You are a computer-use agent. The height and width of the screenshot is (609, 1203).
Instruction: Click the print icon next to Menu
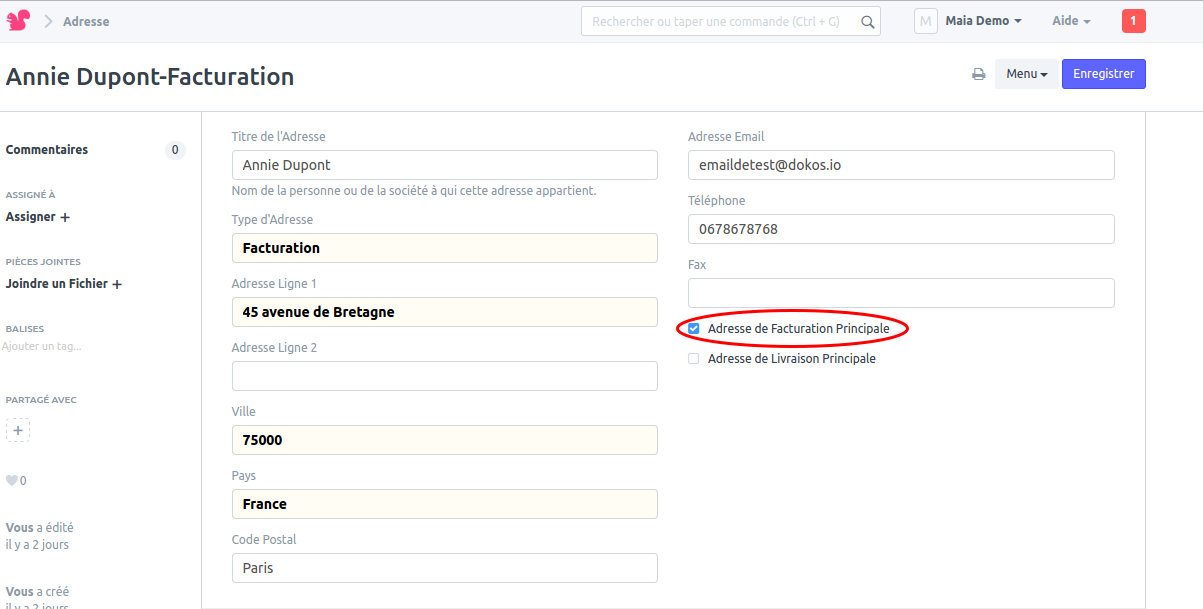(x=978, y=73)
